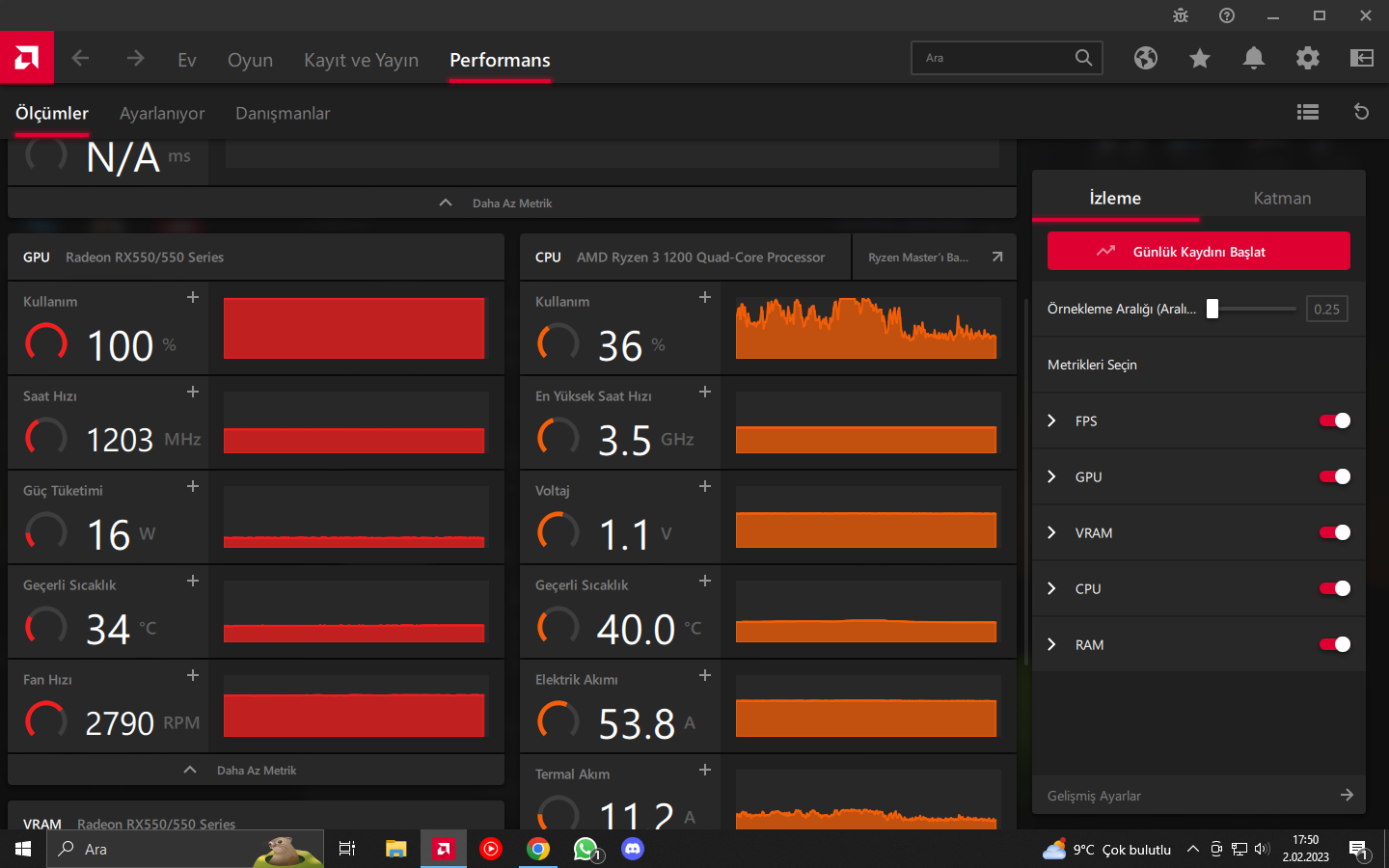Click the AMD logo home icon
The width and height of the screenshot is (1389, 868).
[27, 58]
